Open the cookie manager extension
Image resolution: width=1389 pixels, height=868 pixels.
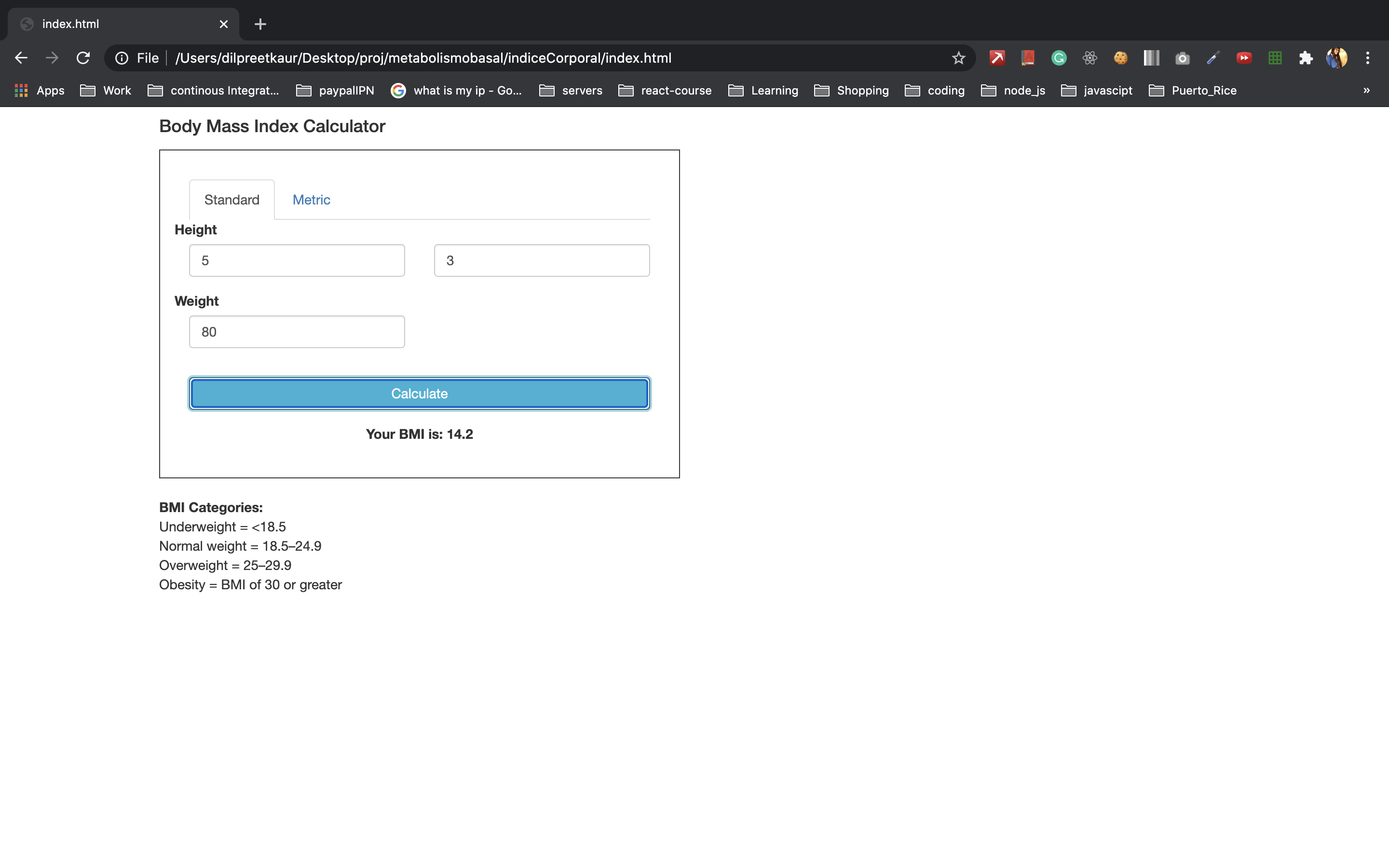click(1120, 57)
